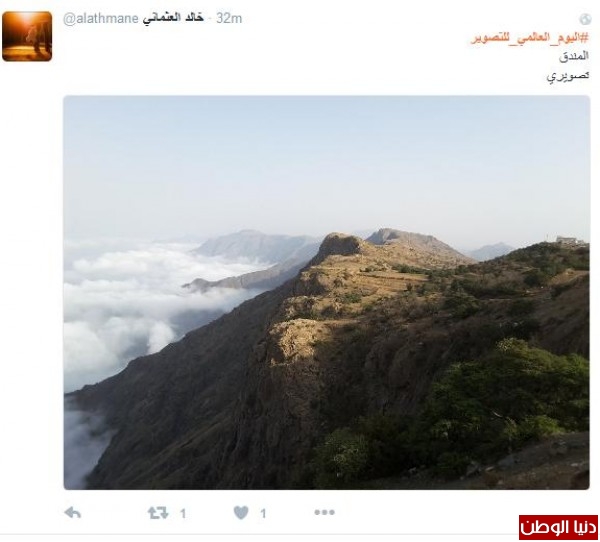Click the globe icon beside the tweet
Screen dimensions: 600x542
585,19
